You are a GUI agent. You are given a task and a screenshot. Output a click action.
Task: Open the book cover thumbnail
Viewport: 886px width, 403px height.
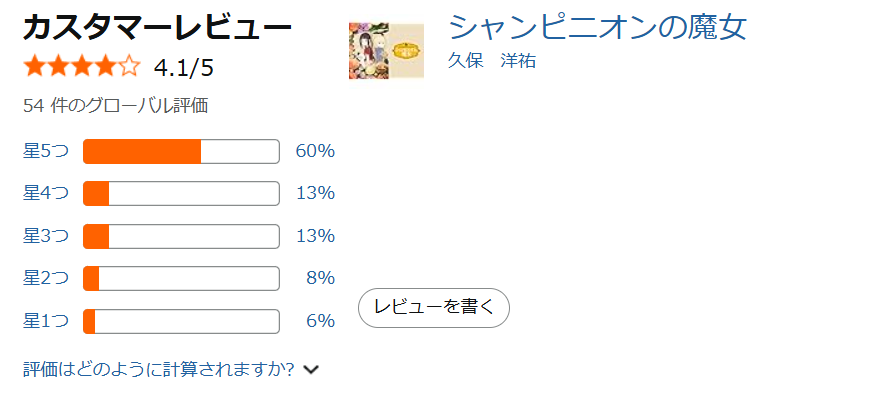tap(386, 50)
